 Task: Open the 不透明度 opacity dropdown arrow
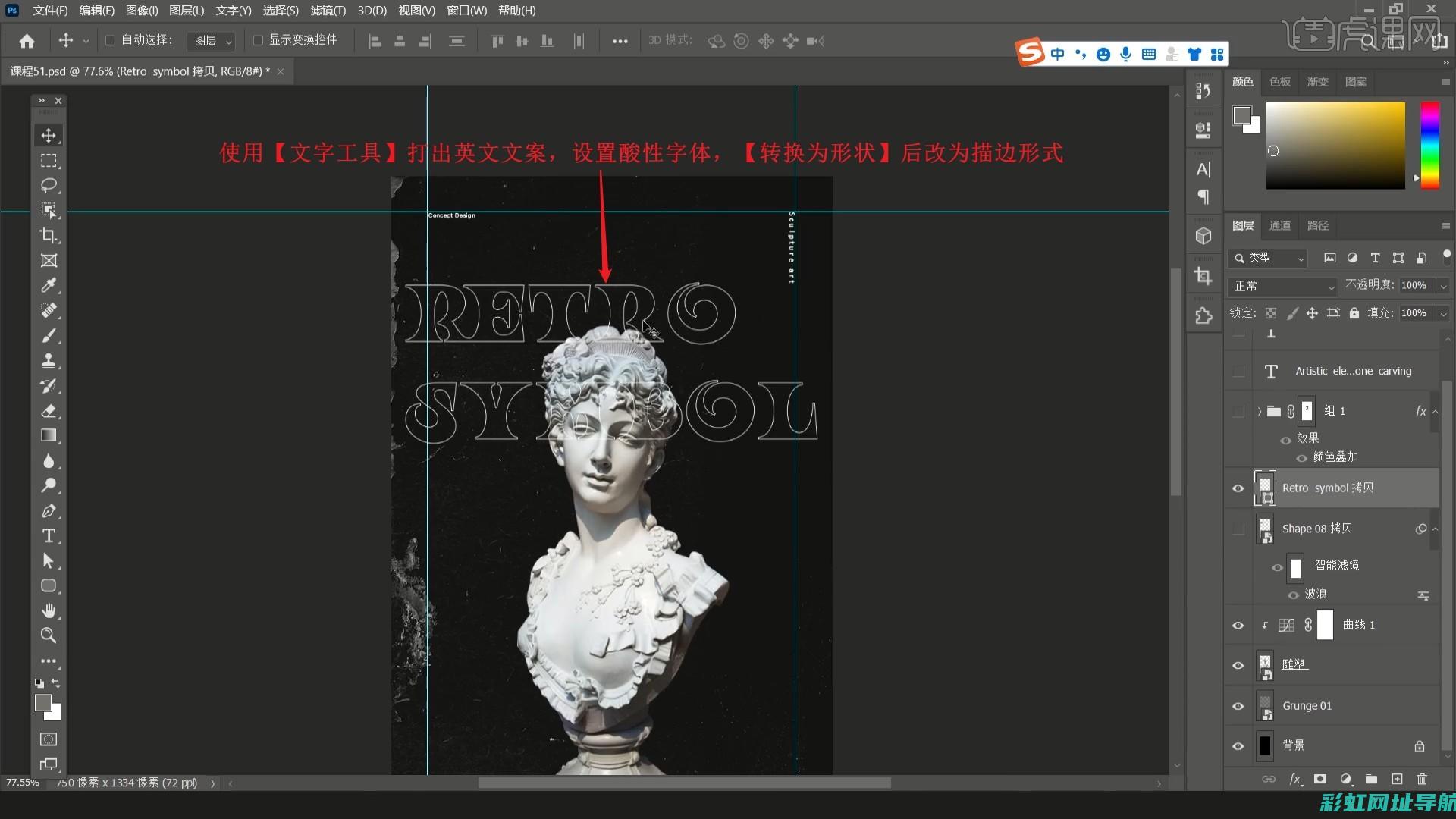pyautogui.click(x=1443, y=286)
